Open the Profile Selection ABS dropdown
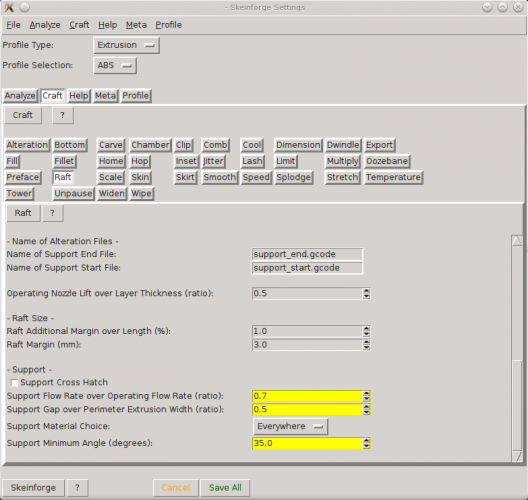Image resolution: width=528 pixels, height=500 pixels. click(115, 65)
